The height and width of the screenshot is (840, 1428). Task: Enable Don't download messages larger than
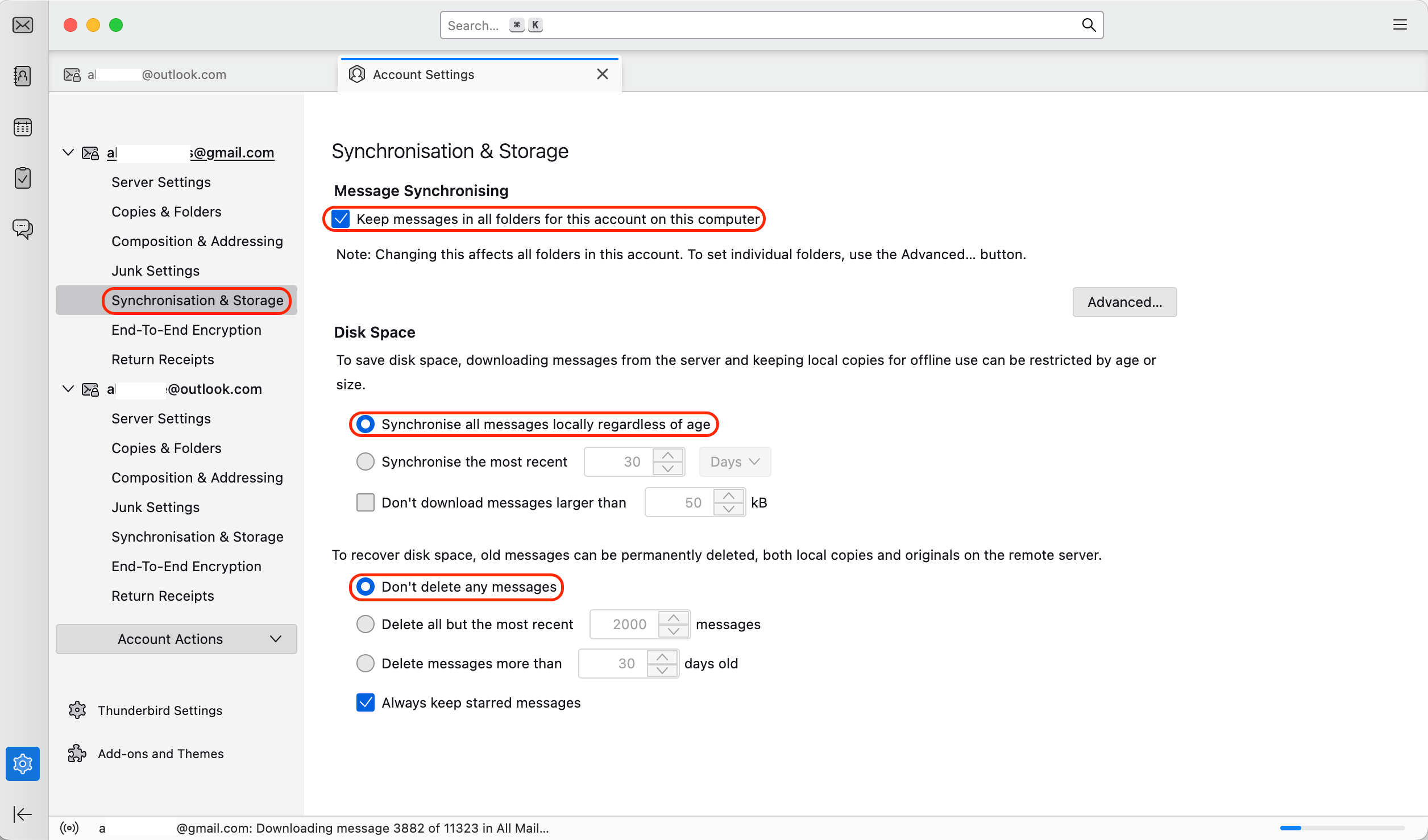pyautogui.click(x=365, y=502)
